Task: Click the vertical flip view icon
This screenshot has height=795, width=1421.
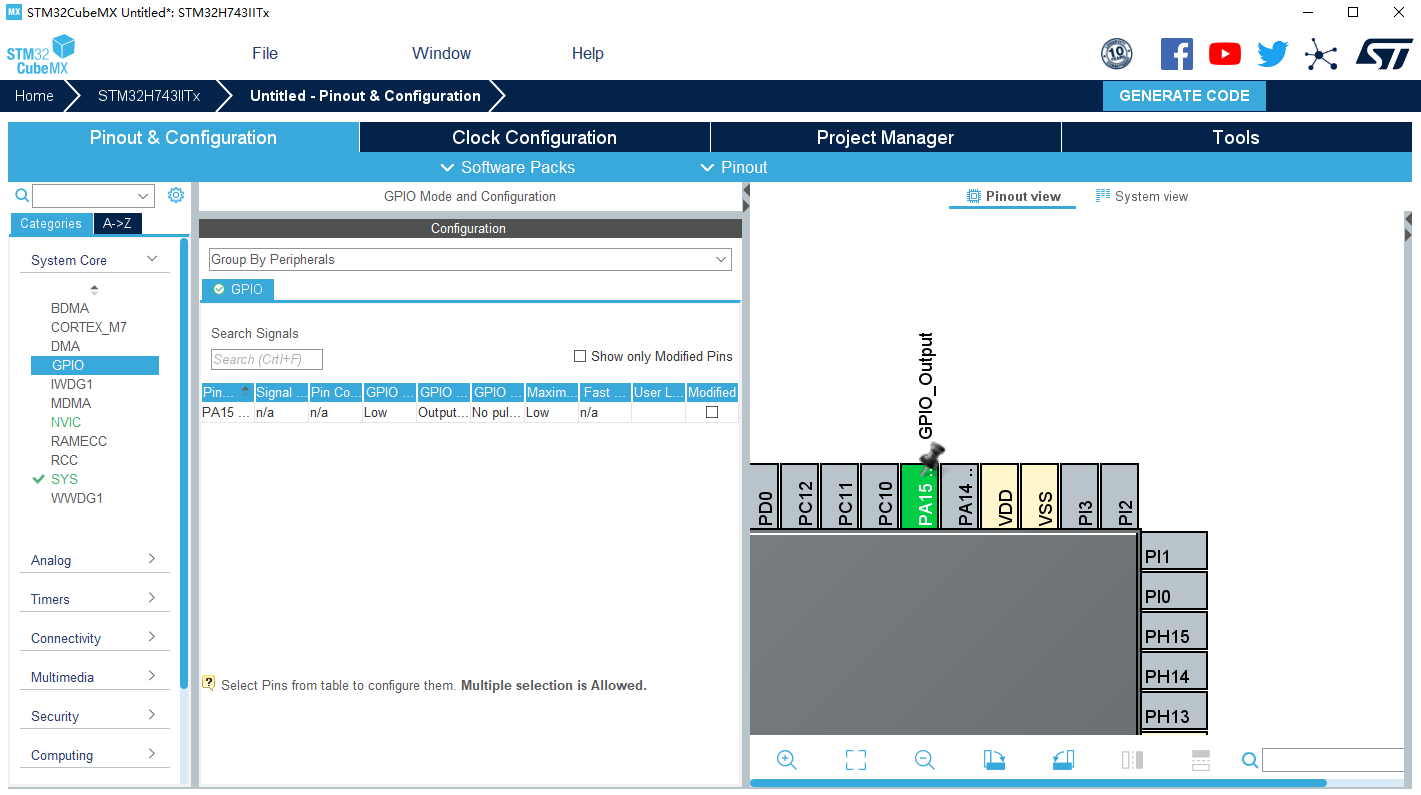Action: tap(1132, 760)
